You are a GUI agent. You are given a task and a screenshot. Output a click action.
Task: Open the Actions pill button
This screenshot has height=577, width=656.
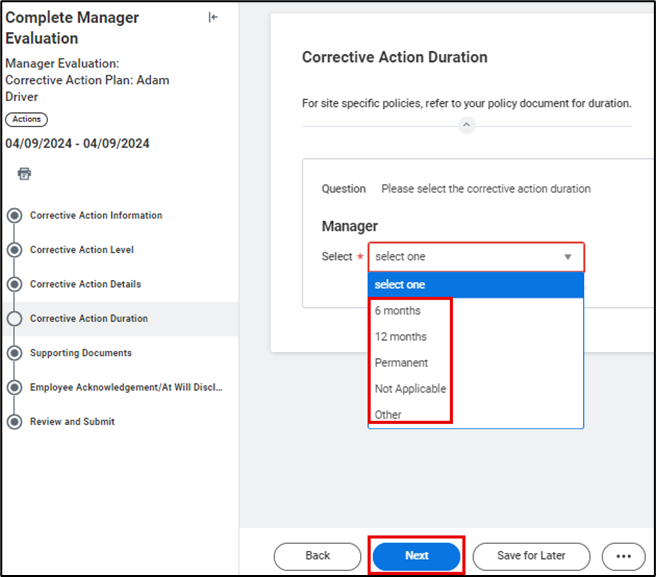[26, 119]
